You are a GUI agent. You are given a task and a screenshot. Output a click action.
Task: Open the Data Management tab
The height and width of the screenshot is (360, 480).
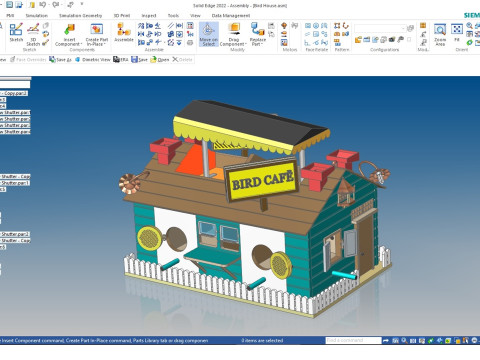[231, 16]
